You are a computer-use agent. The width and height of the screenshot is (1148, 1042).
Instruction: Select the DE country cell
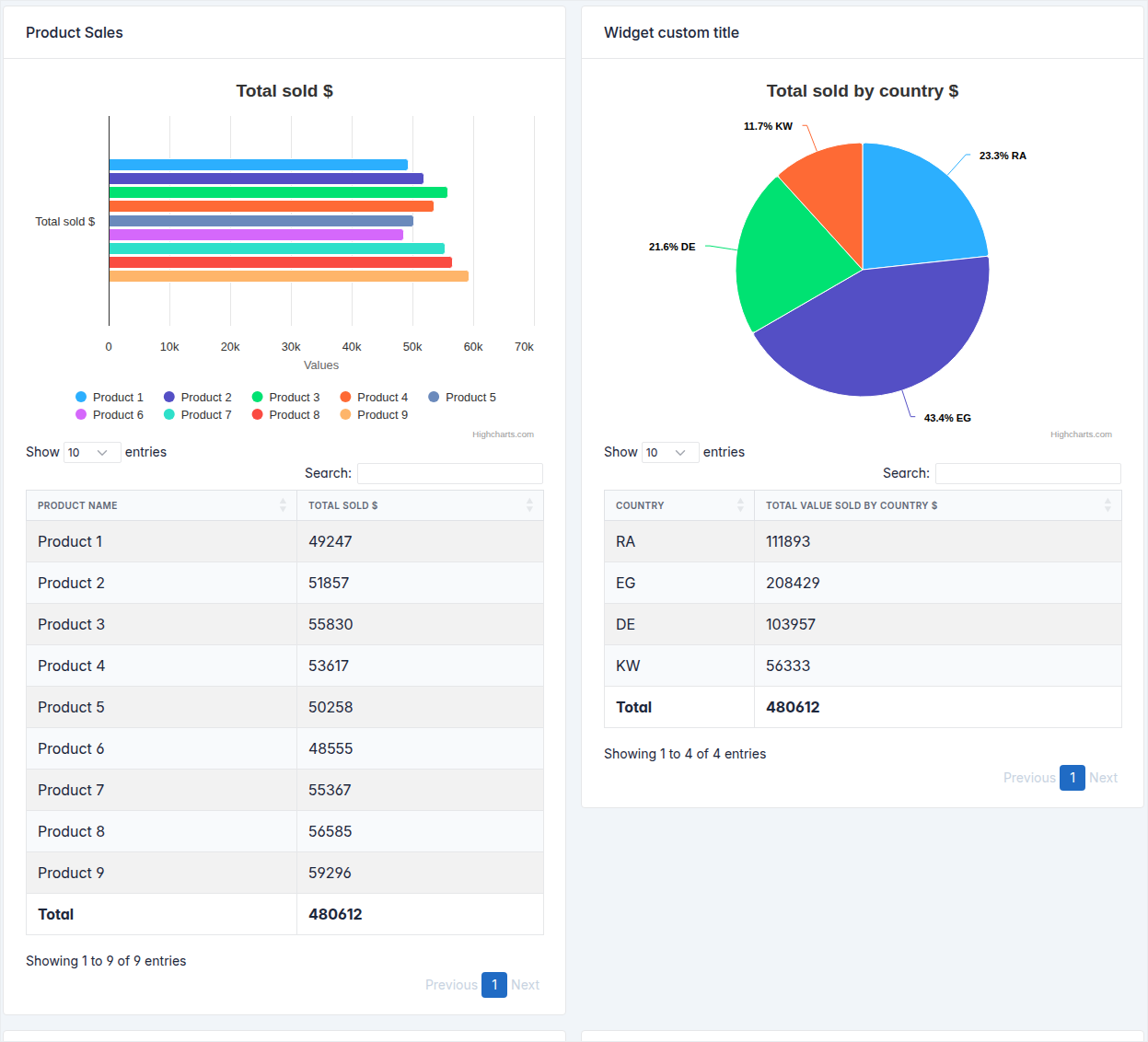coord(679,624)
